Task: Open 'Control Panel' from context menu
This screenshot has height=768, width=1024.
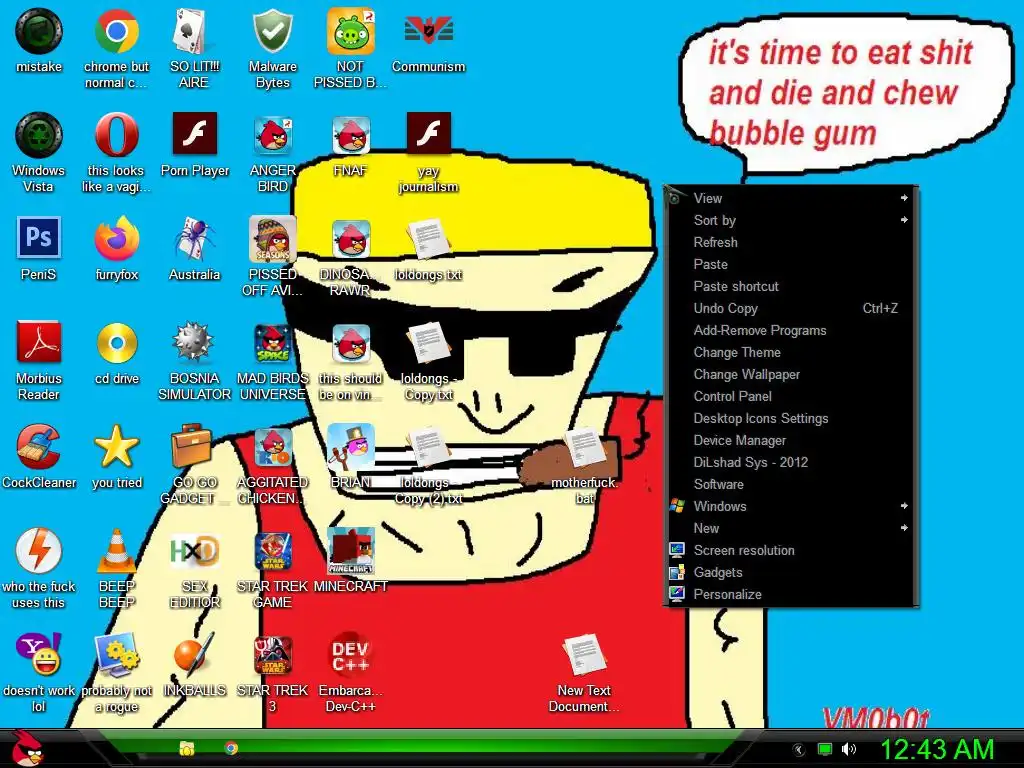Action: pos(791,396)
